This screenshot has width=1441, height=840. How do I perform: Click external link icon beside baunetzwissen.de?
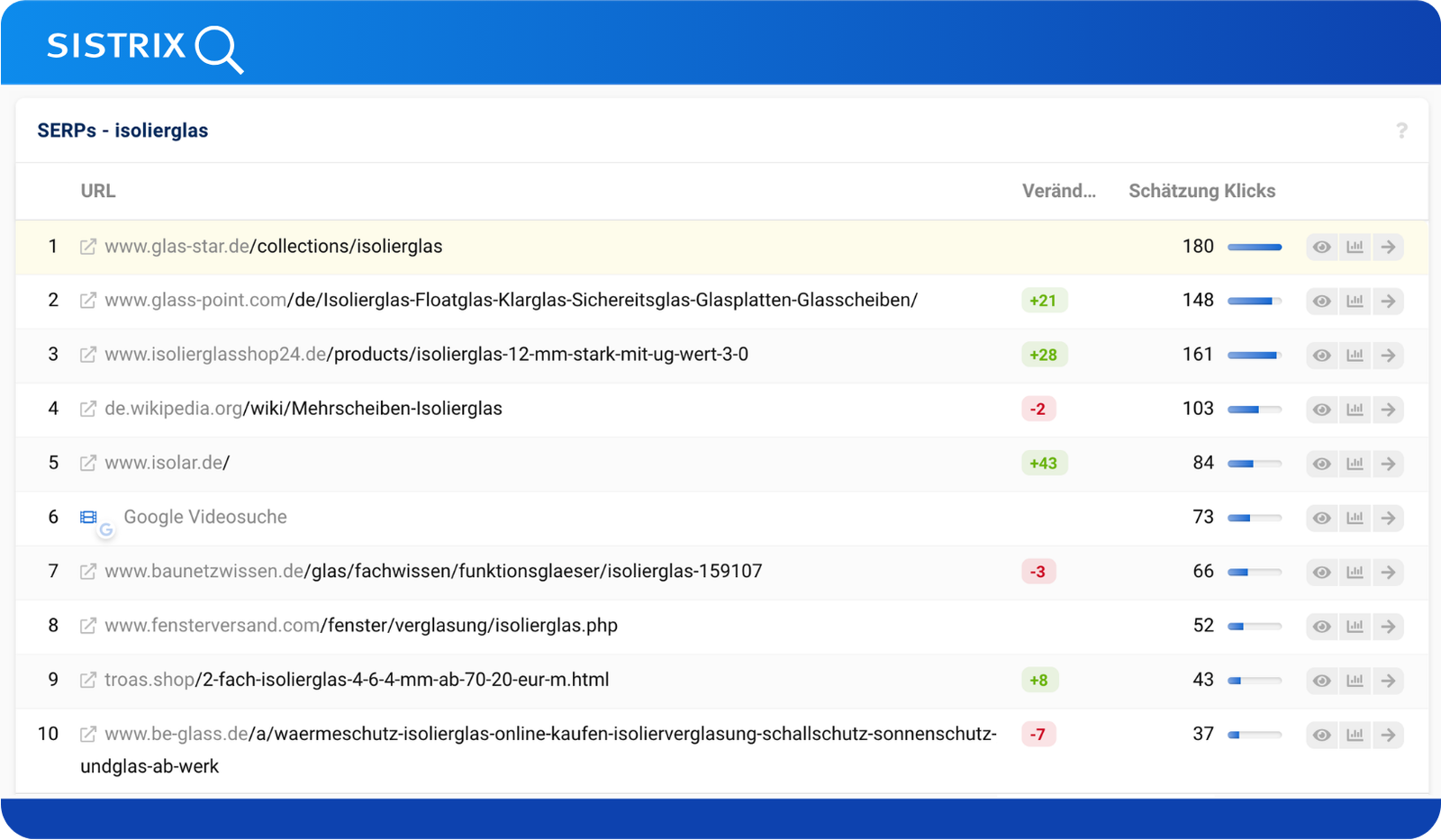tap(88, 572)
